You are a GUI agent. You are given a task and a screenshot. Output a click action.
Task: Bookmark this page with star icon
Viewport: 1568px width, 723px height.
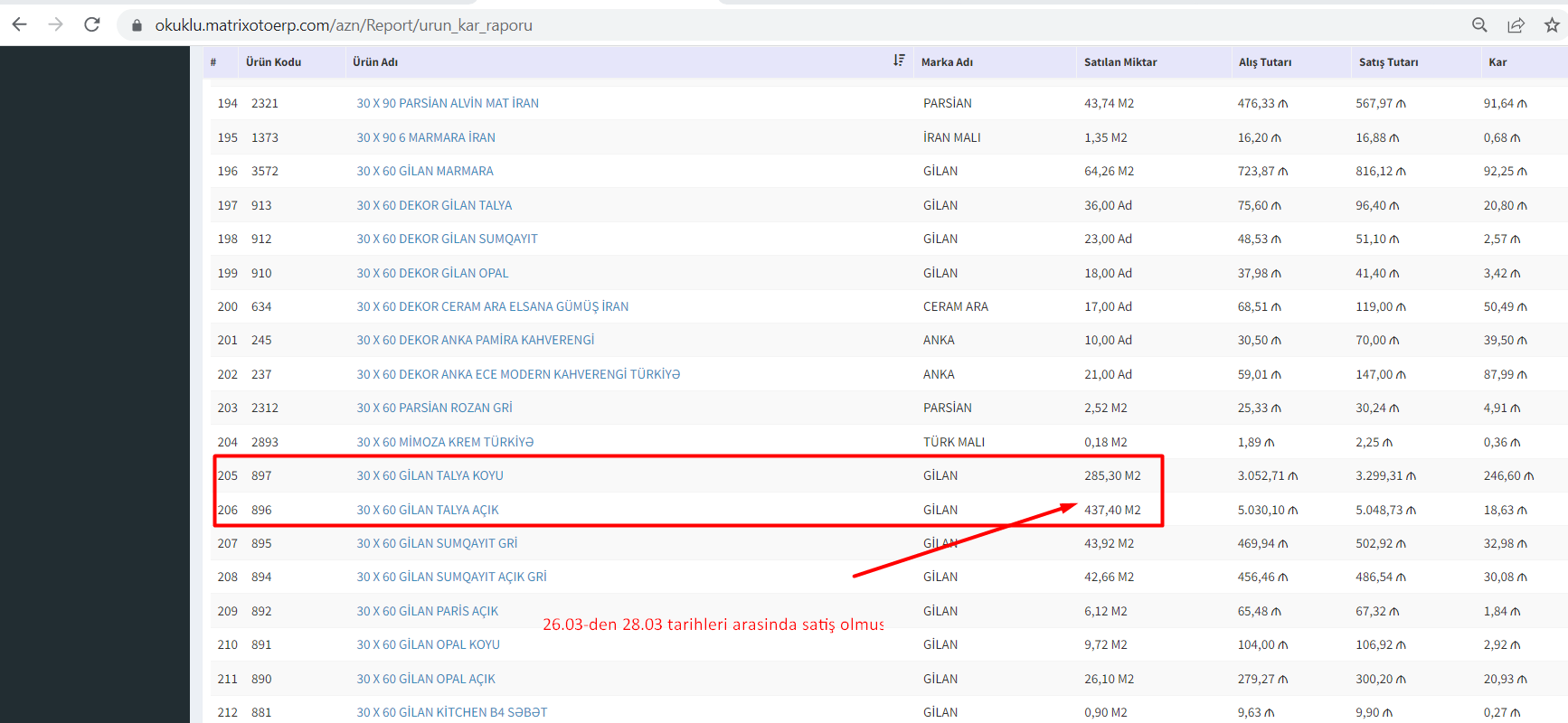1552,25
